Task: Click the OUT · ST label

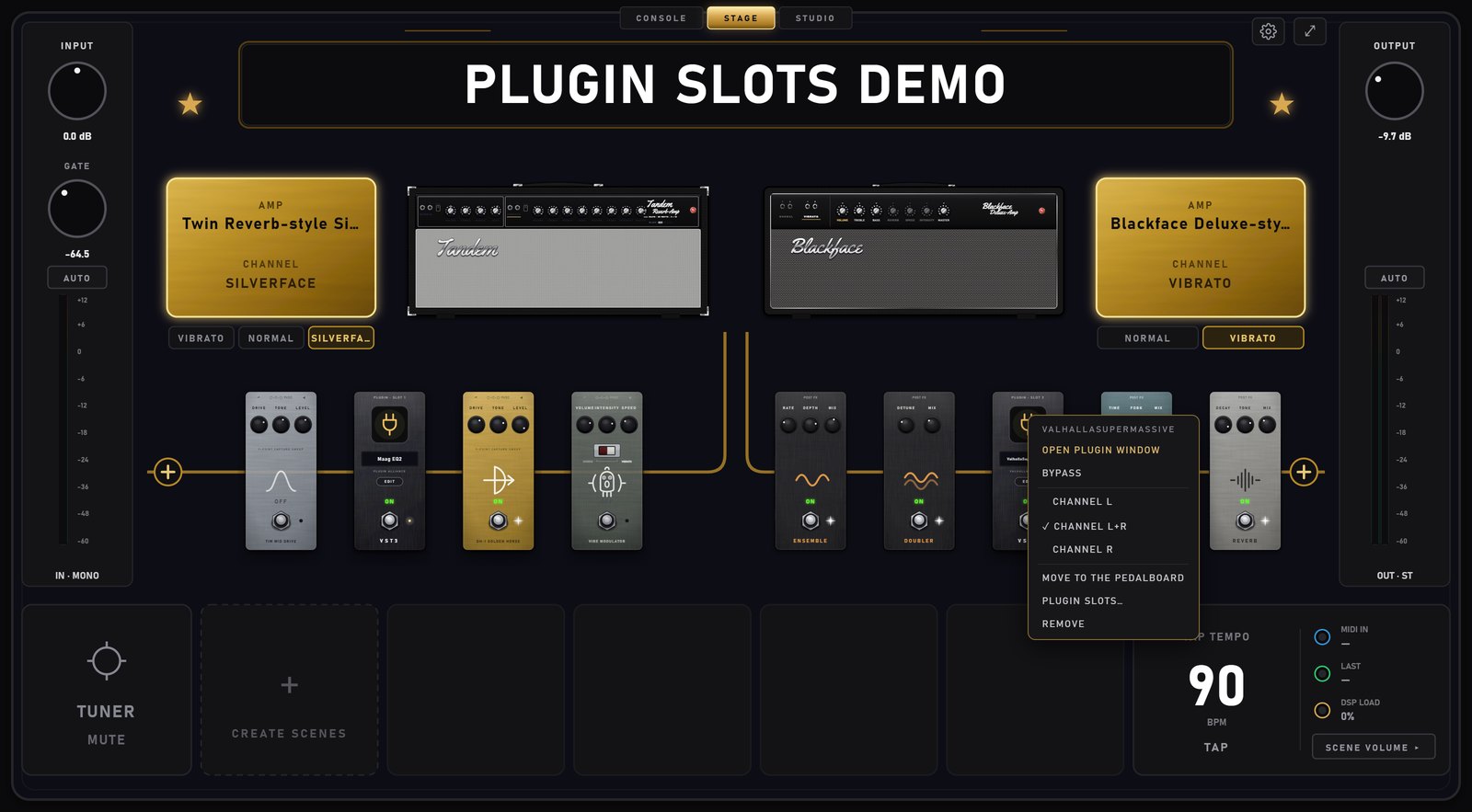Action: [x=1395, y=576]
